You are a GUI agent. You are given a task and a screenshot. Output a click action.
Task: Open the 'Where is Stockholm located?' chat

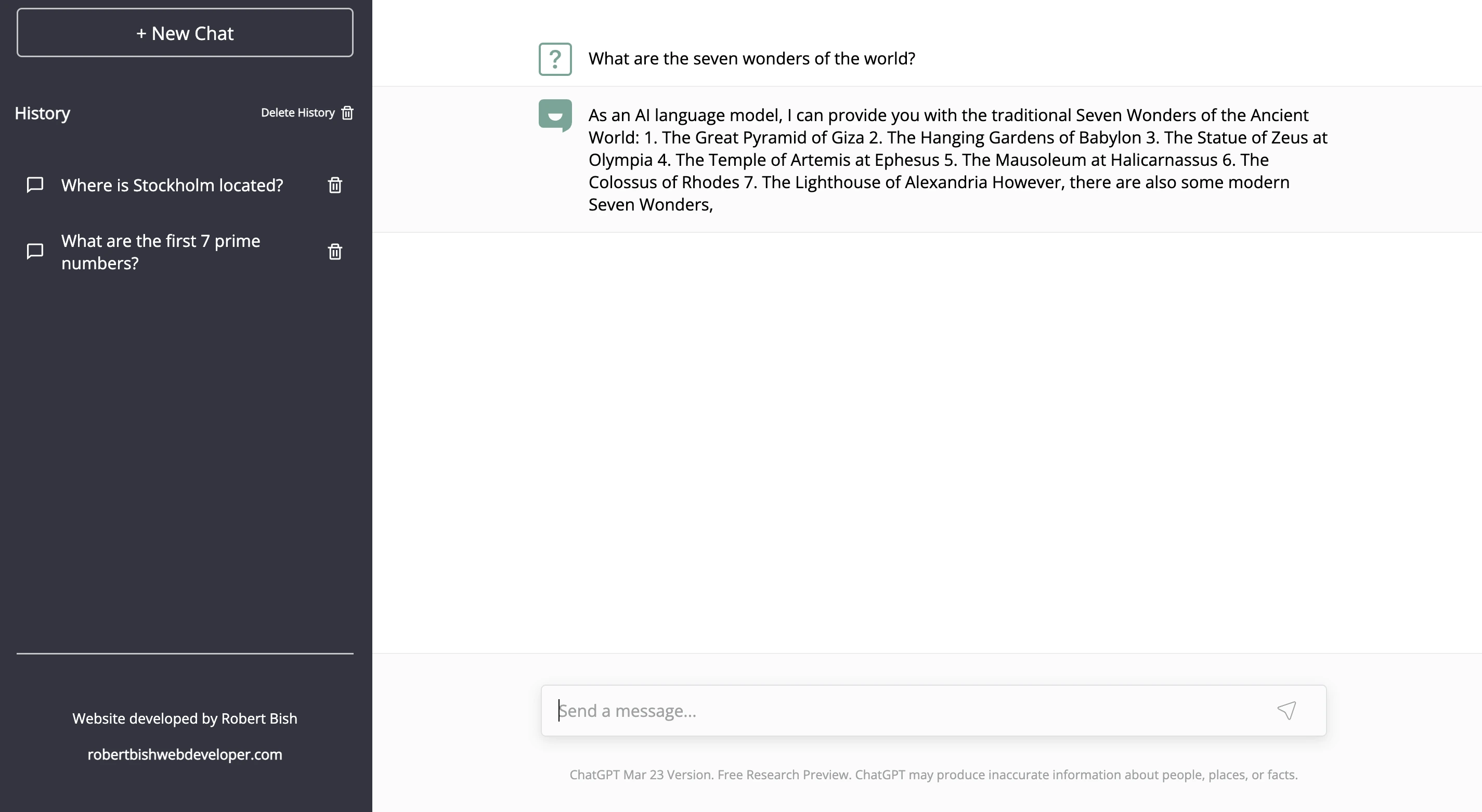pyautogui.click(x=172, y=185)
